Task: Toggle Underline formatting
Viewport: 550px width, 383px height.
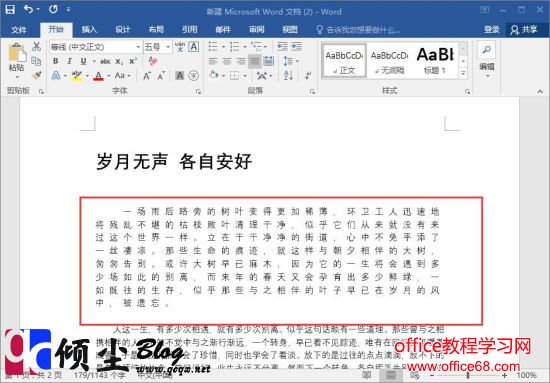Action: point(83,61)
